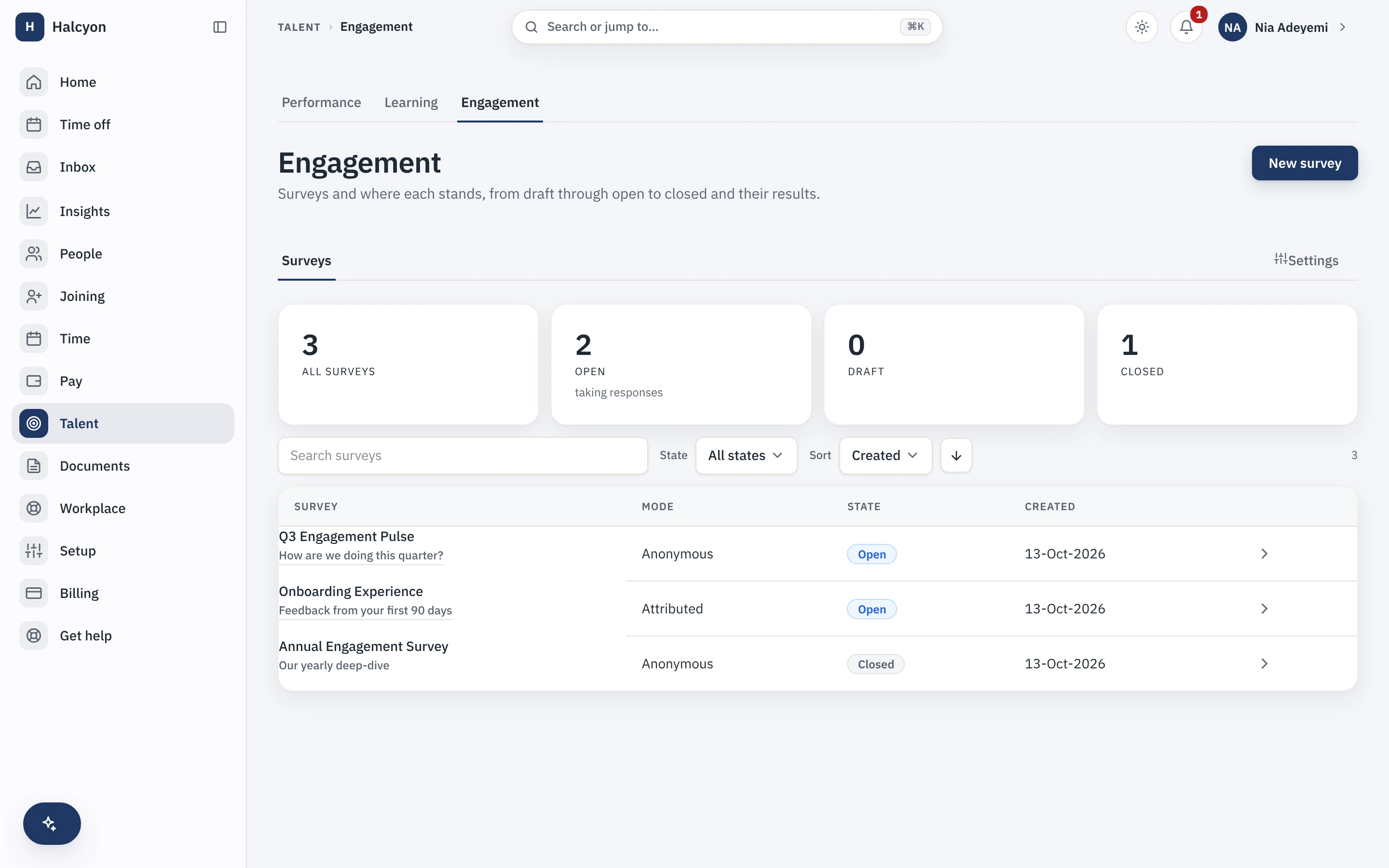The width and height of the screenshot is (1389, 868).
Task: Open the Pay wallet icon
Action: point(34,381)
